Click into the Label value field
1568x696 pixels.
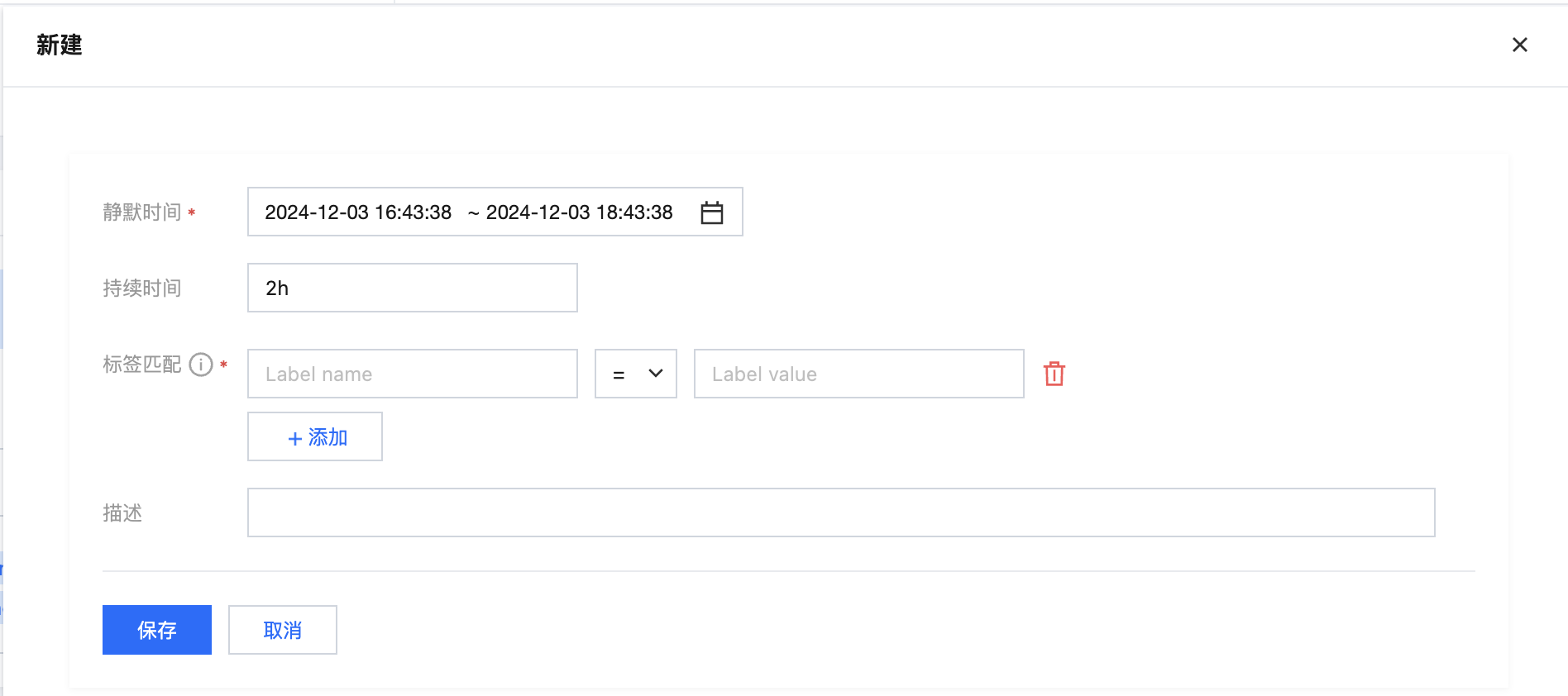coord(859,374)
